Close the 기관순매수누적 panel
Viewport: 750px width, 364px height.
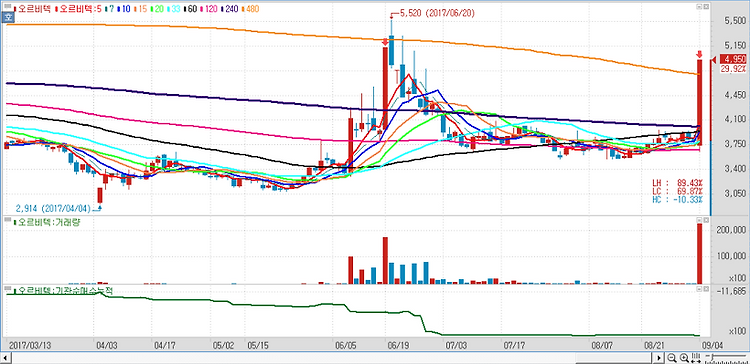706,289
